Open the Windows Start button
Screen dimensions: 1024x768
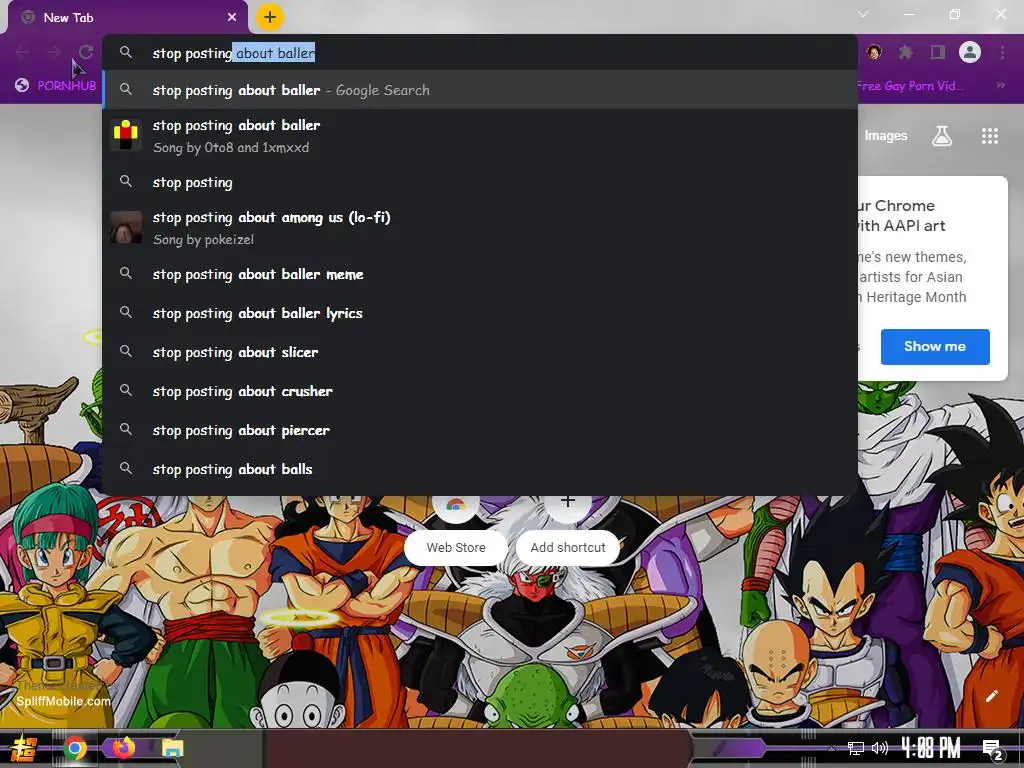[x=23, y=748]
